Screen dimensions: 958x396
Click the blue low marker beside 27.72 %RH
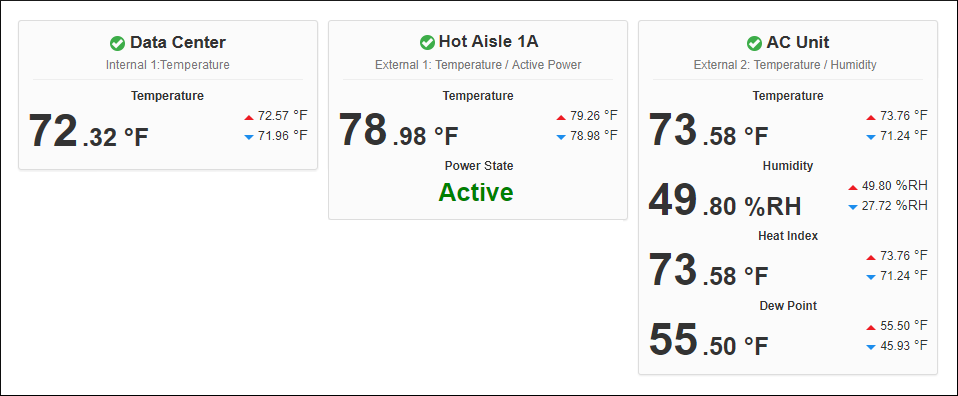coord(853,207)
